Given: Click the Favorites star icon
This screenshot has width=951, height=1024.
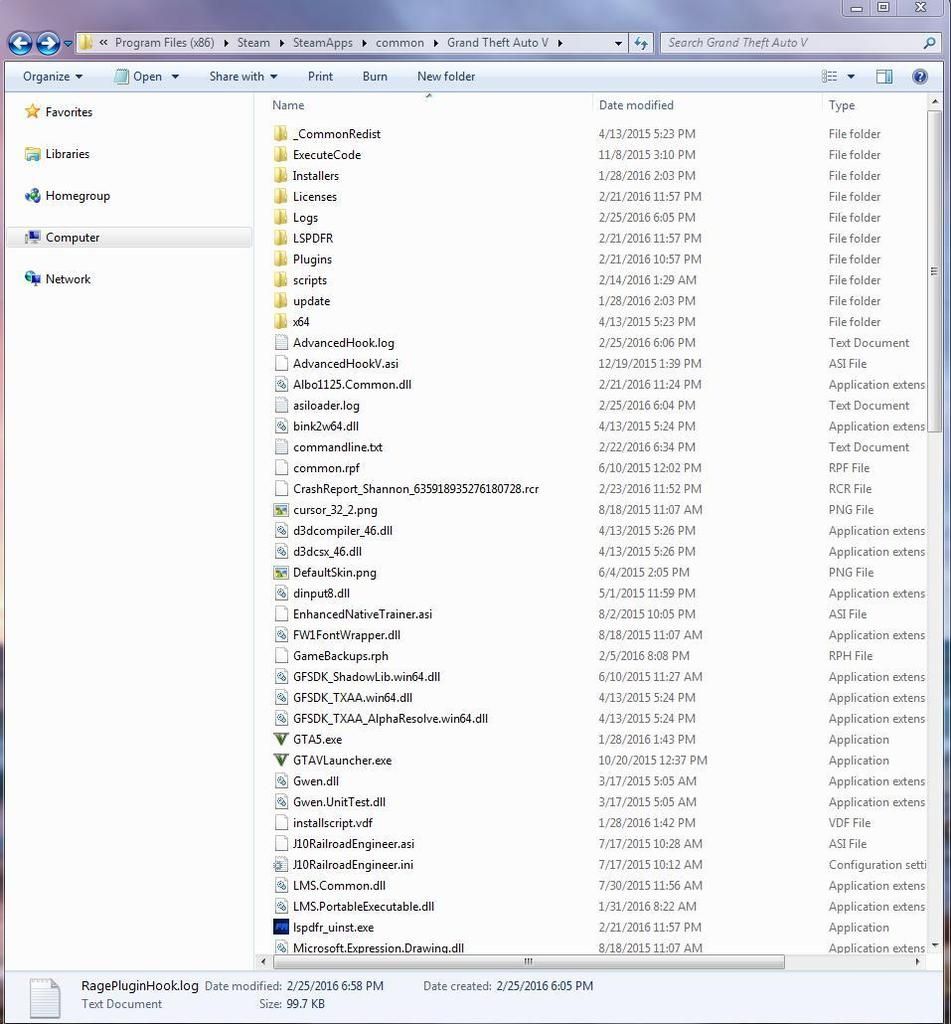Looking at the screenshot, I should click(x=33, y=112).
